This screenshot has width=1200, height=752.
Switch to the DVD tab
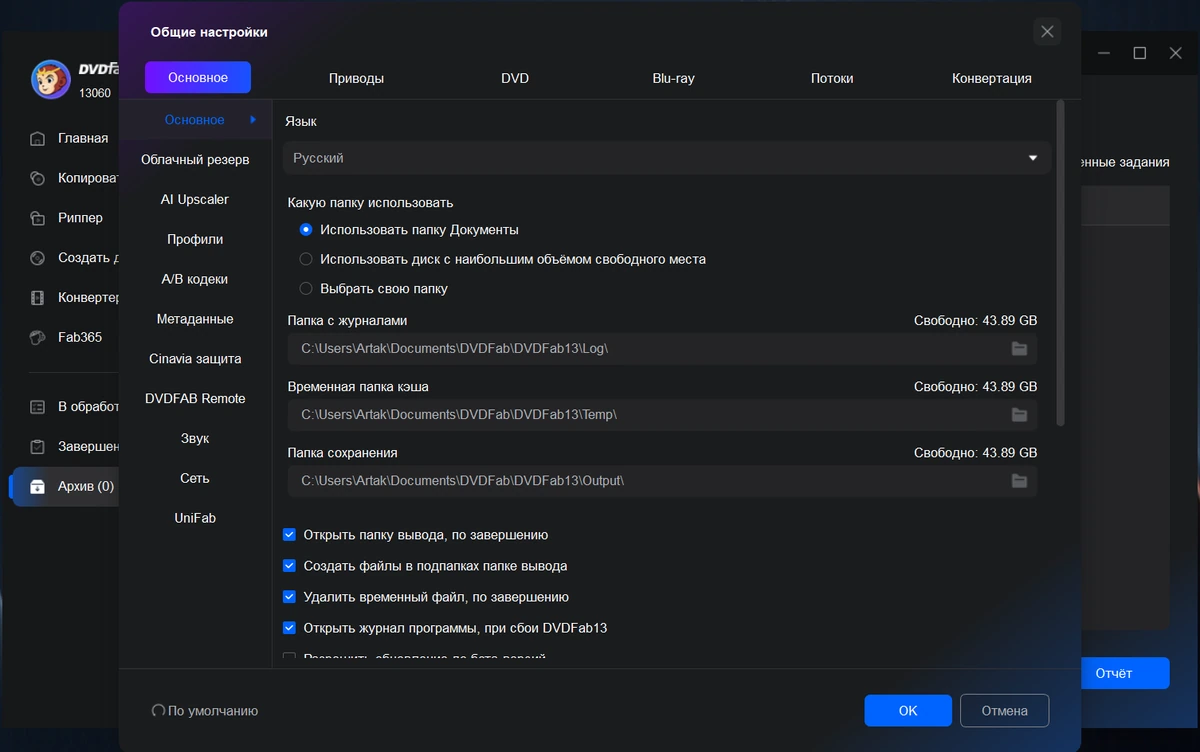515,78
